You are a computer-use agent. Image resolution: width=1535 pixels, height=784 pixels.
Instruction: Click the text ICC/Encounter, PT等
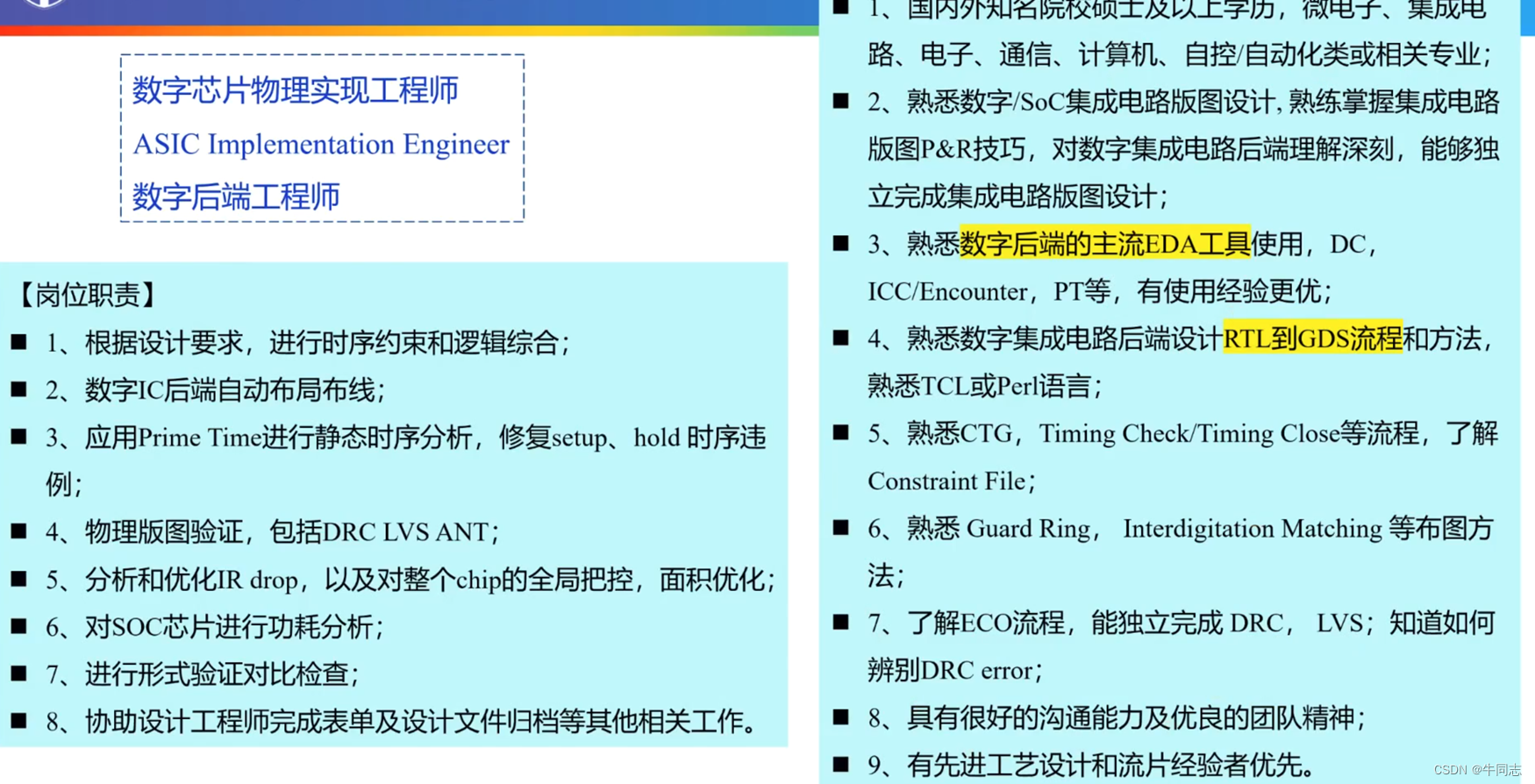pos(990,291)
